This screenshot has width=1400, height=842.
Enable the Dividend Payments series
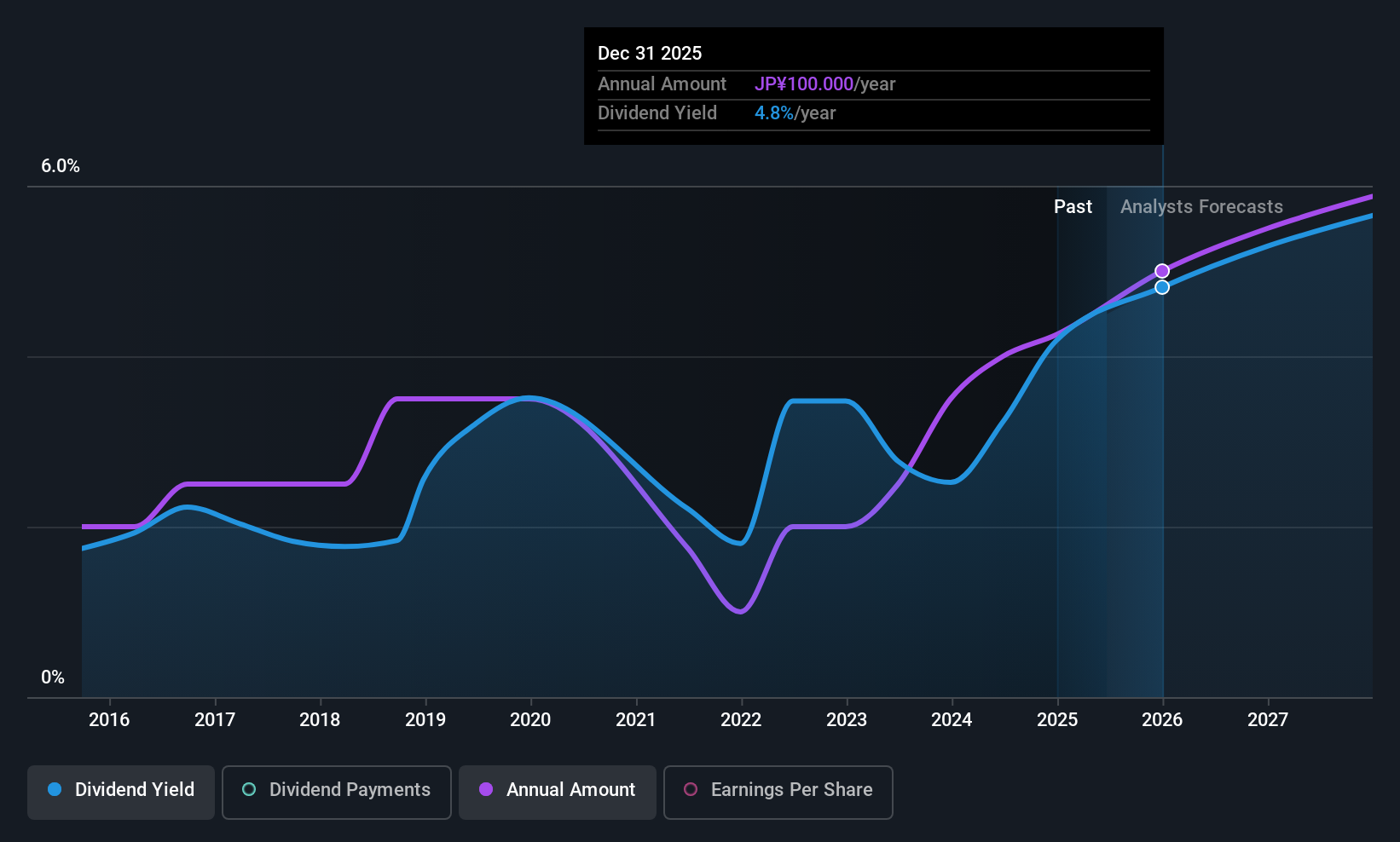(337, 793)
